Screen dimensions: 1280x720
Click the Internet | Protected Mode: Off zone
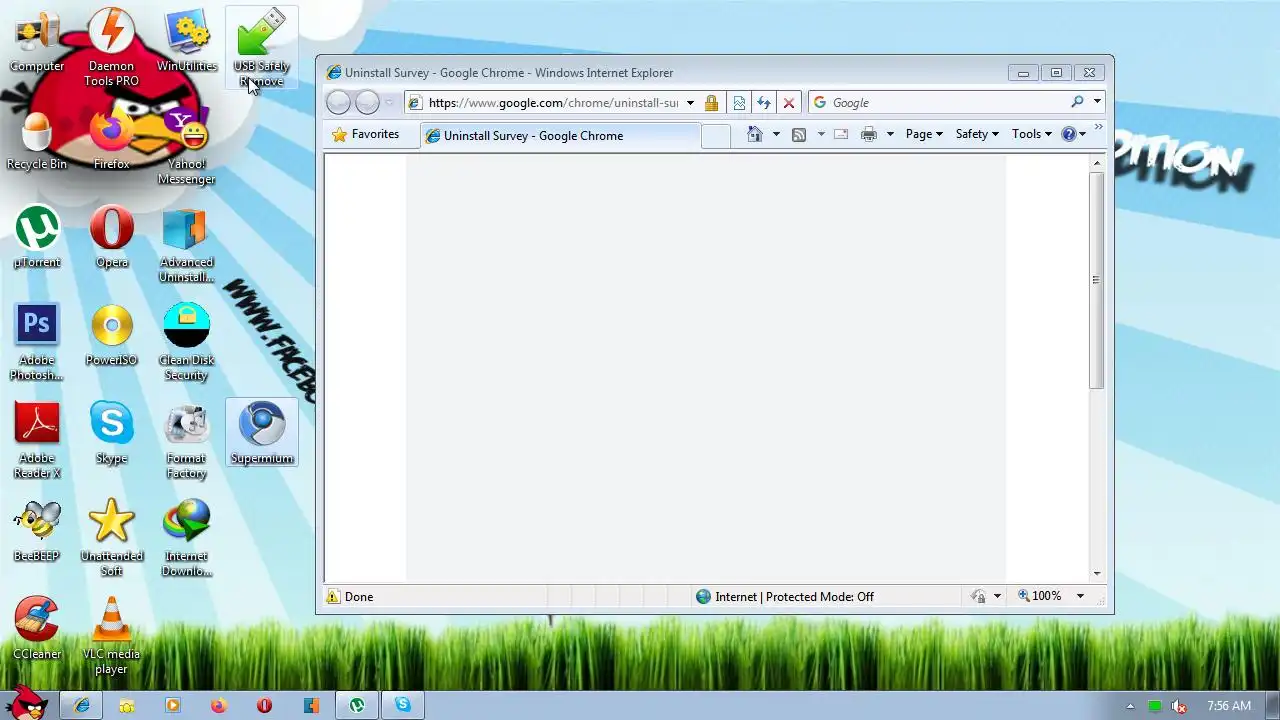pos(785,596)
